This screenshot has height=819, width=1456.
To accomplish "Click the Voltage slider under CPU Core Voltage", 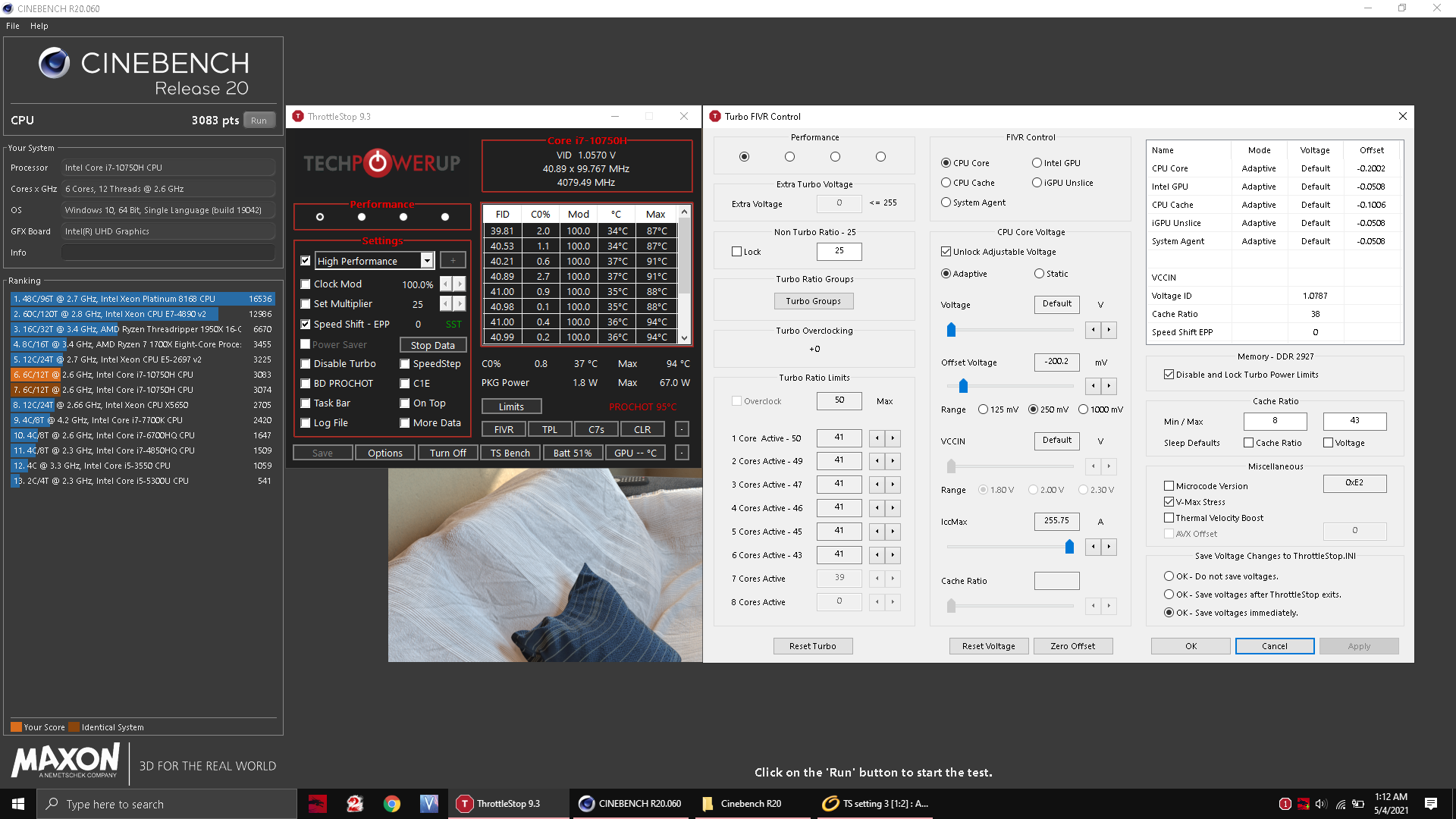I will (951, 330).
